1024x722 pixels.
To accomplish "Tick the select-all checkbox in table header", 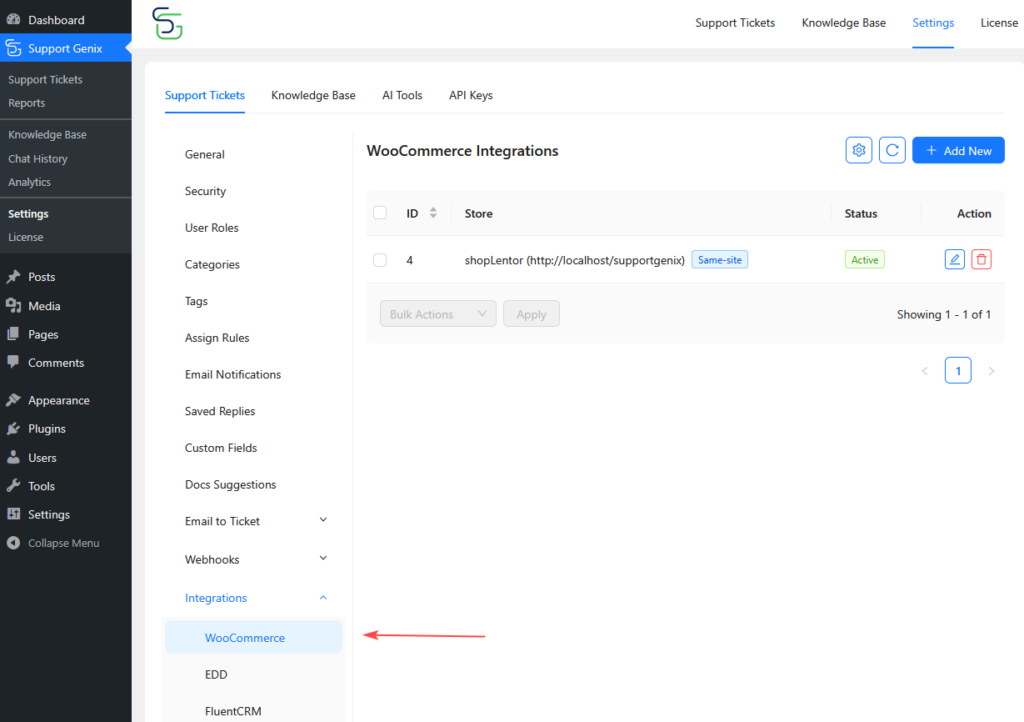I will pyautogui.click(x=380, y=213).
